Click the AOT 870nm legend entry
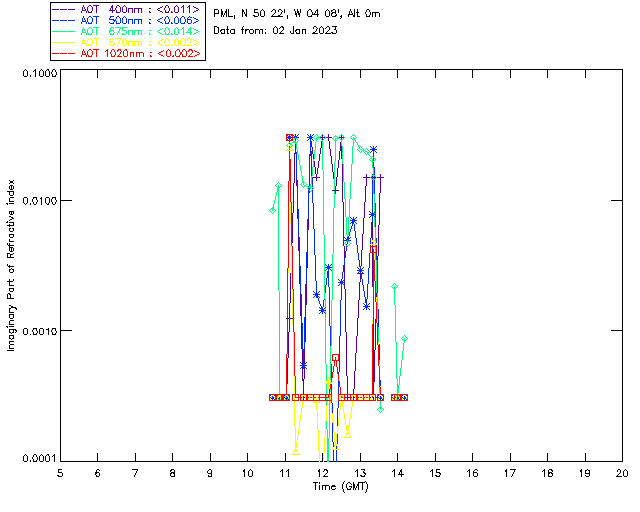 coord(126,42)
